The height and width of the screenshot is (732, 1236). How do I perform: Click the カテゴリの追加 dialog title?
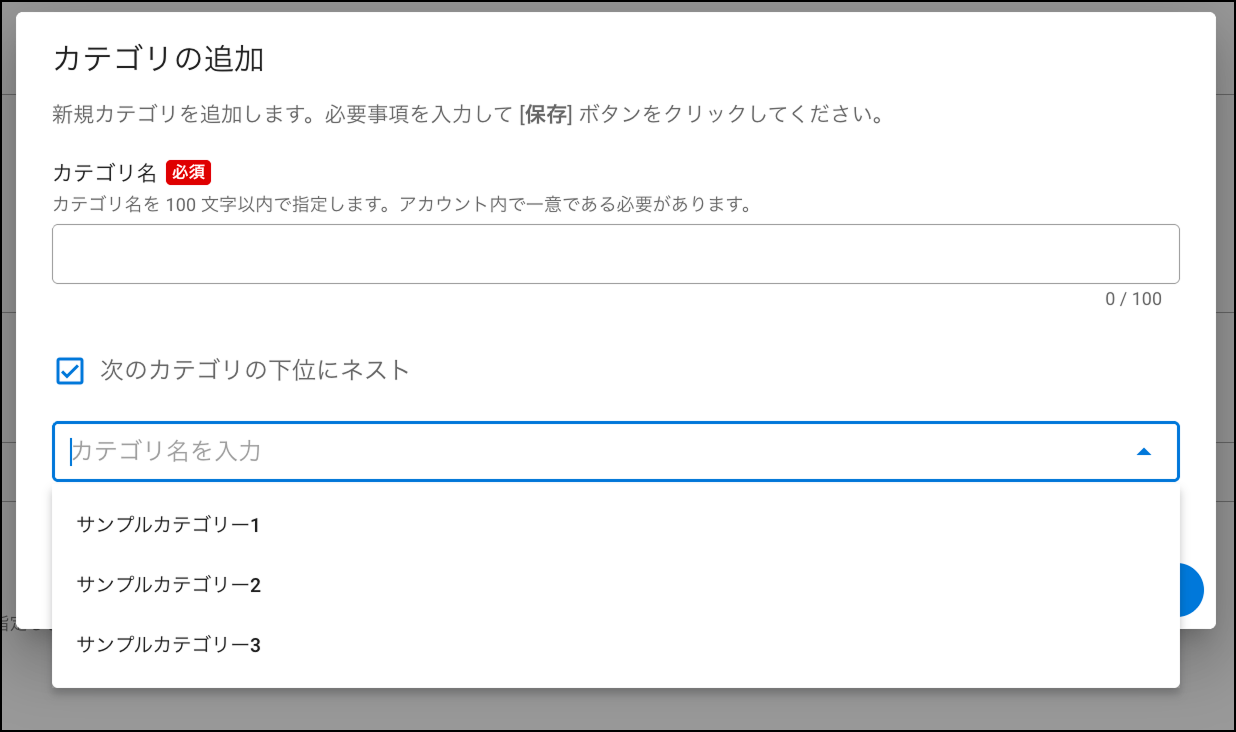[158, 59]
